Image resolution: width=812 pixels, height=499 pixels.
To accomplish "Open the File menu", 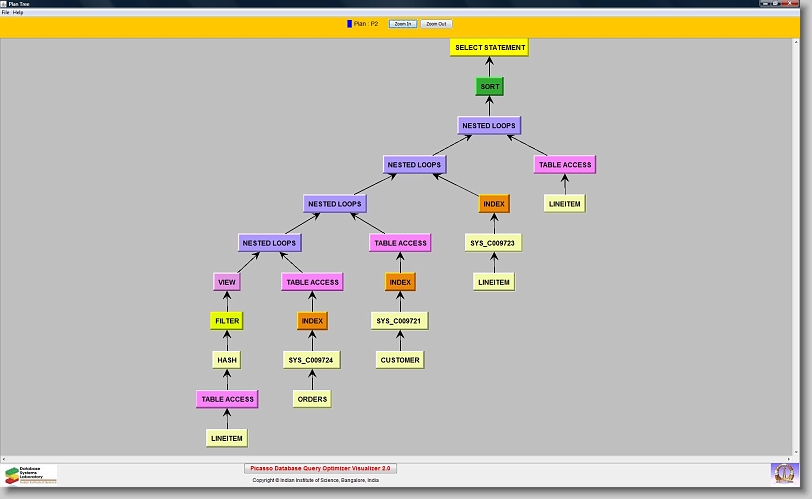I will [5, 11].
